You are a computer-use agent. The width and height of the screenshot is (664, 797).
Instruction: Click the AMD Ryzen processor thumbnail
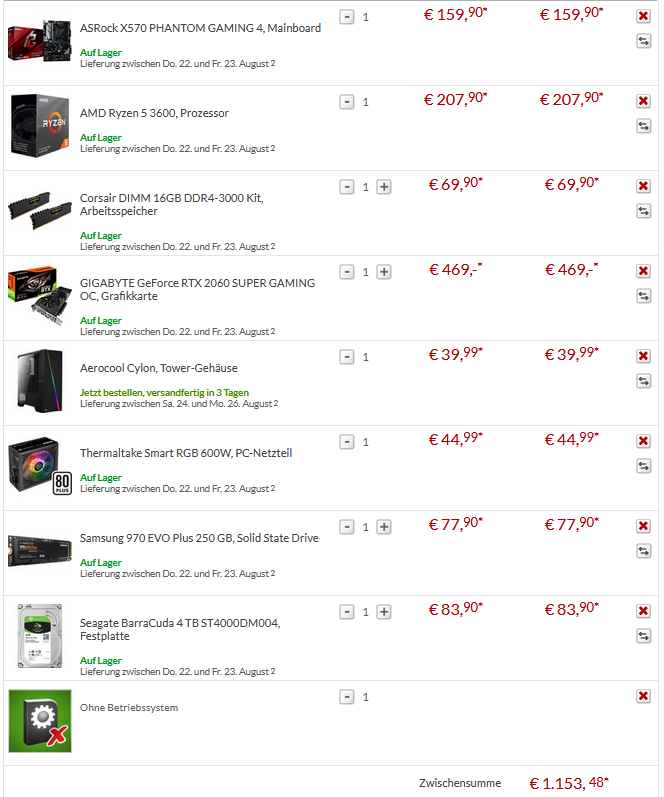click(40, 126)
